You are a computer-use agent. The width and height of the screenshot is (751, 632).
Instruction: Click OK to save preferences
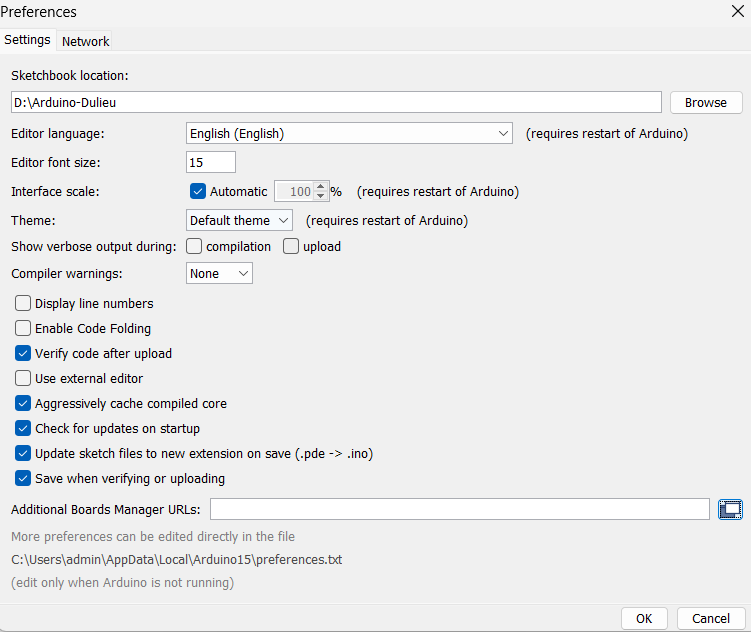point(644,619)
